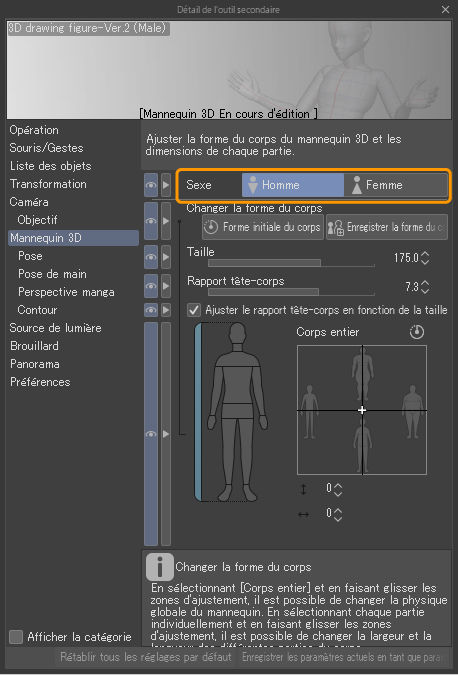Viewport: 458px width, 676px height.
Task: Click the head of the body diagram
Action: click(237, 333)
